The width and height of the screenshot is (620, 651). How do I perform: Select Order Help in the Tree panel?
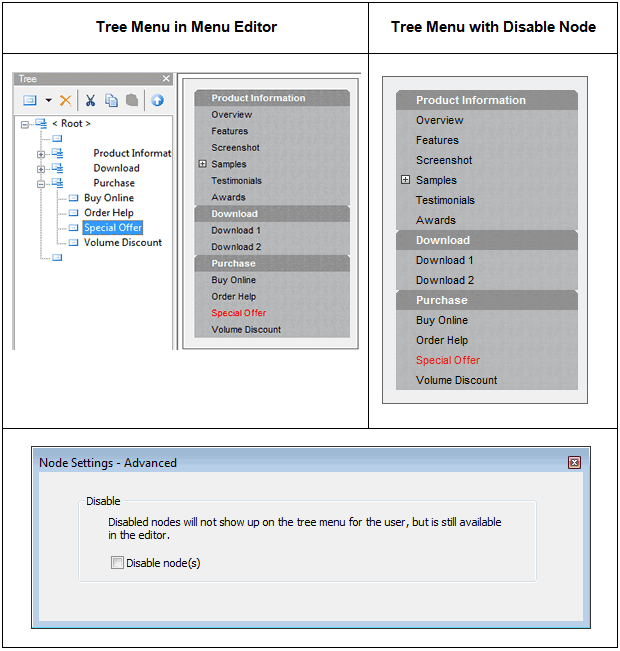[x=109, y=213]
